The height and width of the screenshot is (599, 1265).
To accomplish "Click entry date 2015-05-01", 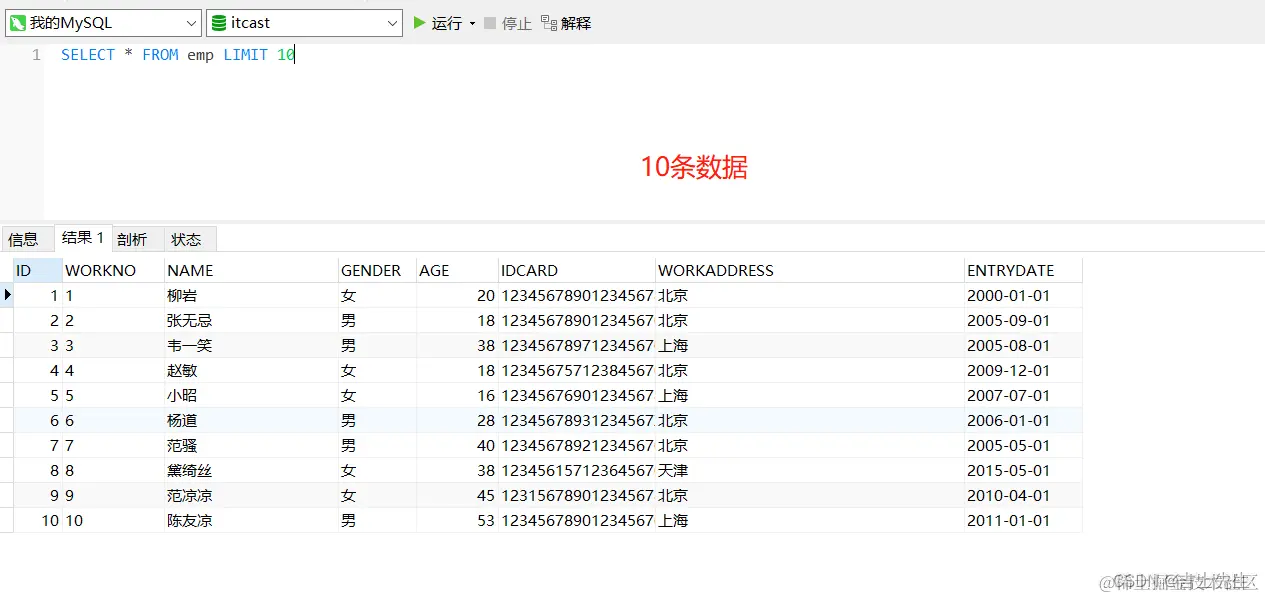I will tap(1023, 470).
